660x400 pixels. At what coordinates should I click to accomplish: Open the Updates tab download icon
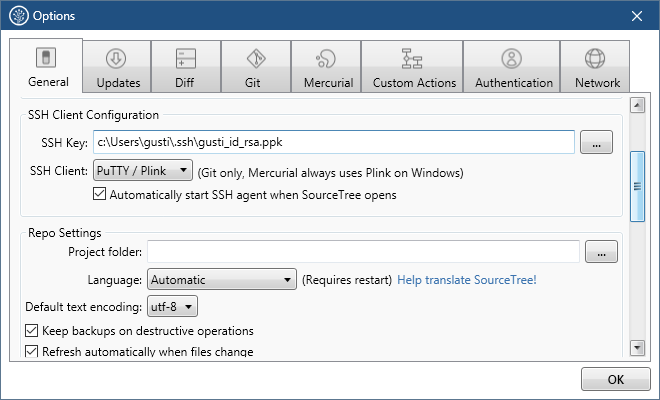pyautogui.click(x=116, y=58)
